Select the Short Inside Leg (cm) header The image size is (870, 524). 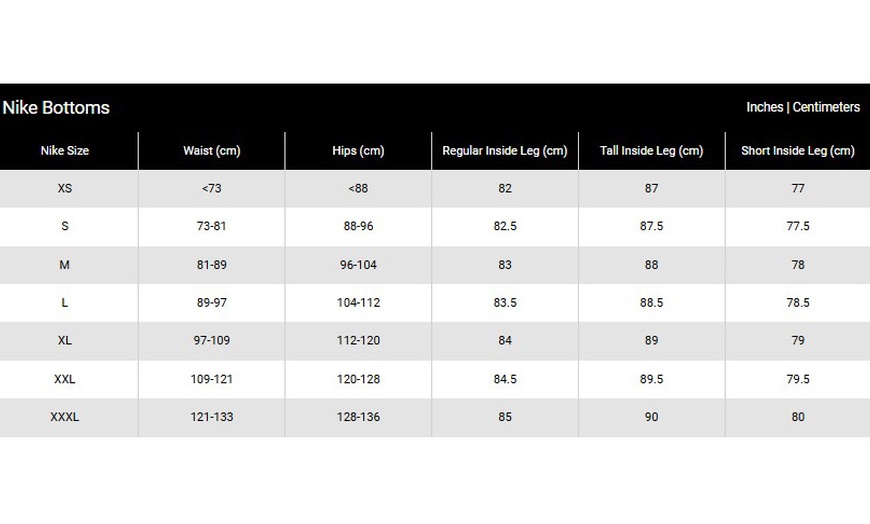pos(798,151)
